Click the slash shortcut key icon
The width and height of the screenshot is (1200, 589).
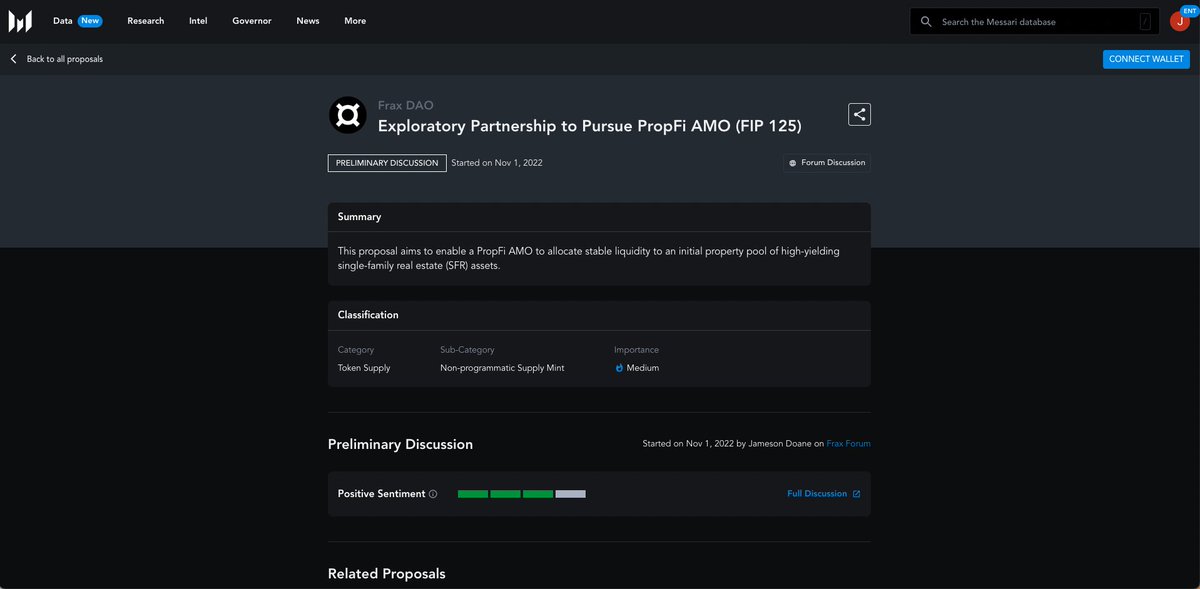tap(1145, 22)
